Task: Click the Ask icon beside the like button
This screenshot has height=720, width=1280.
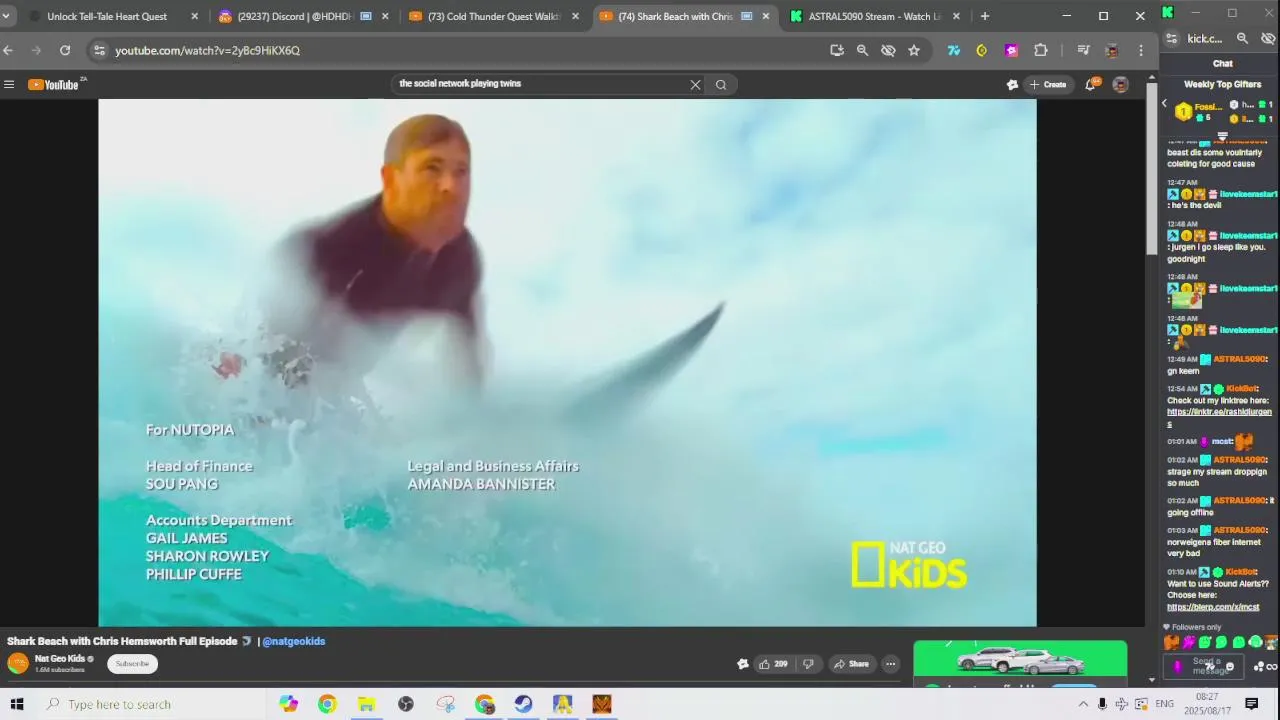Action: point(742,664)
